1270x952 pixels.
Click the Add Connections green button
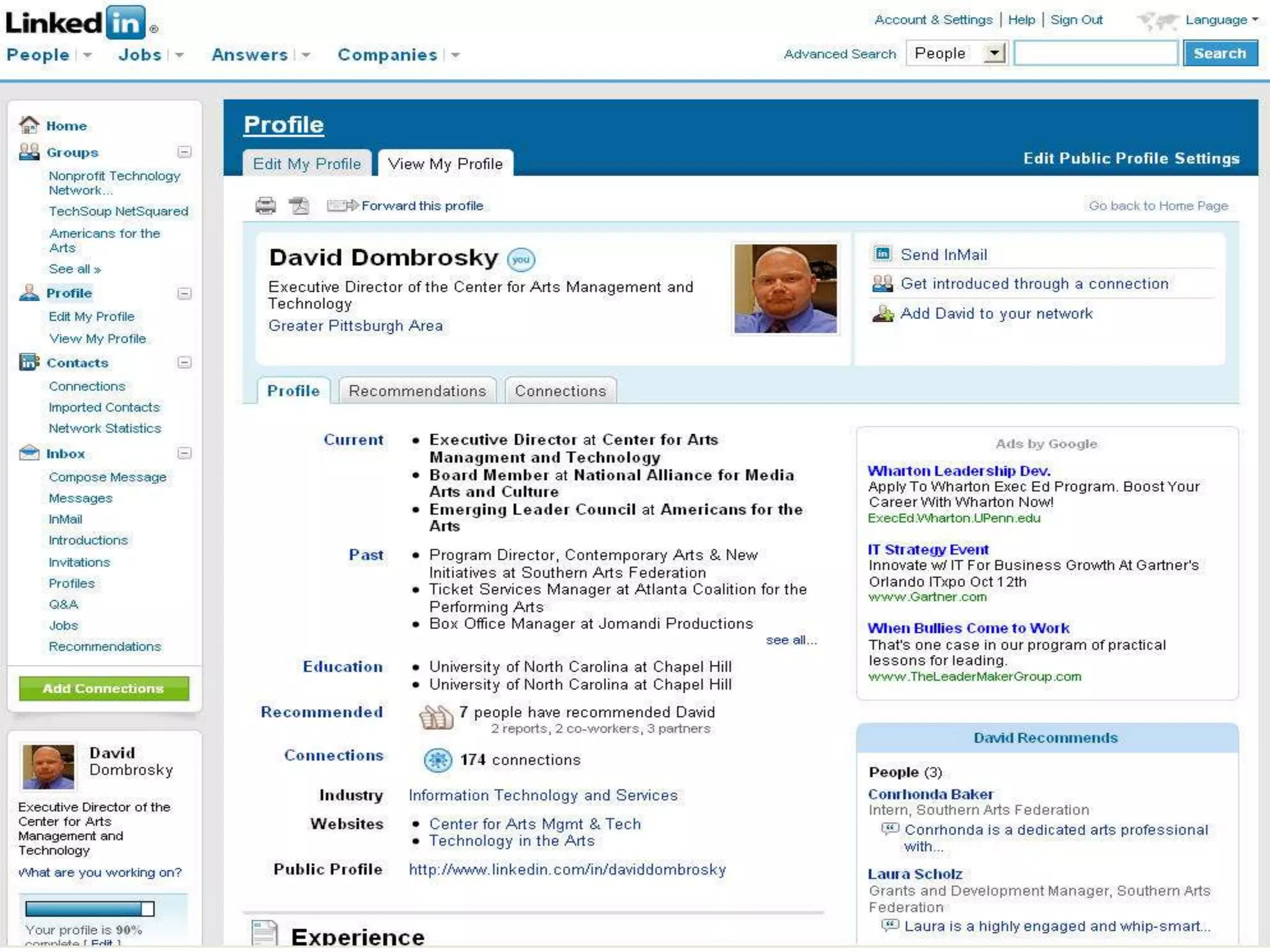(x=104, y=689)
